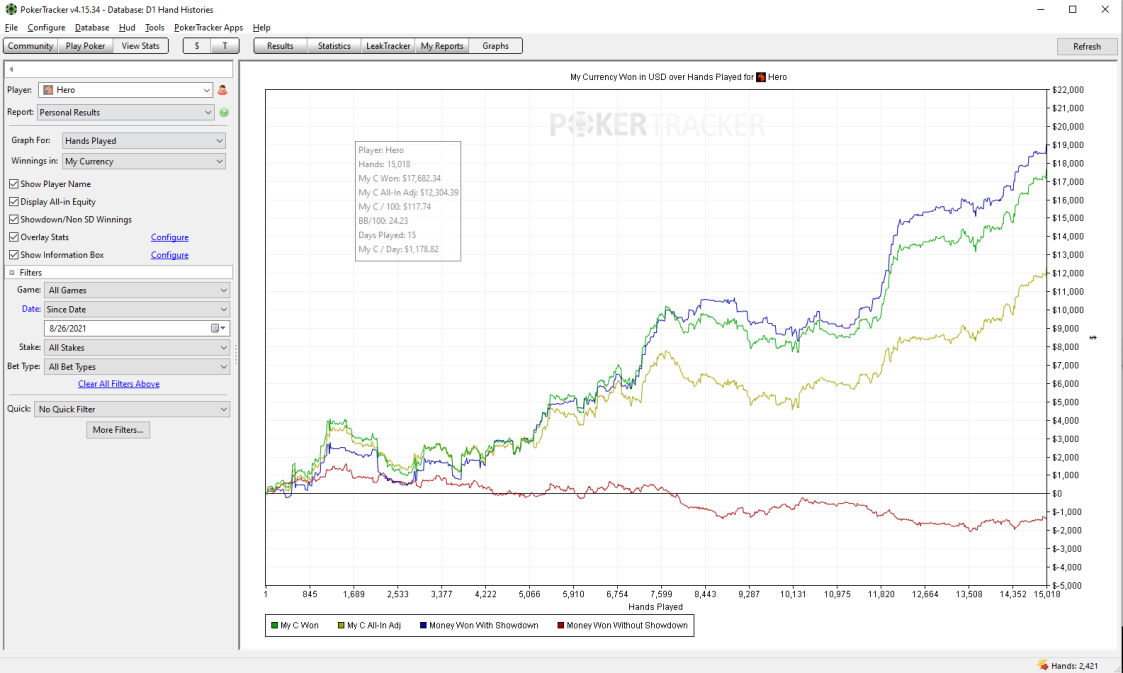Switch to the Graphs tab

[496, 46]
